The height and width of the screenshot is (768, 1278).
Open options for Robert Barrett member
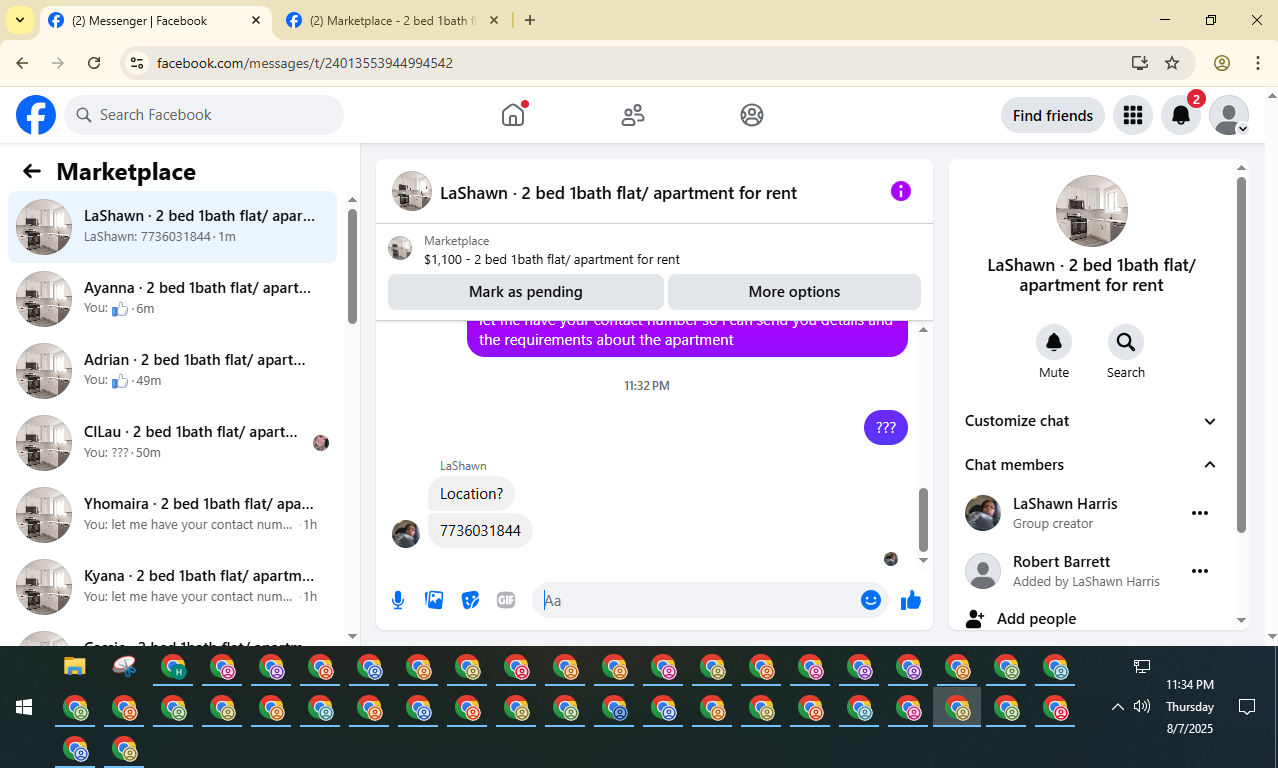tap(1200, 571)
